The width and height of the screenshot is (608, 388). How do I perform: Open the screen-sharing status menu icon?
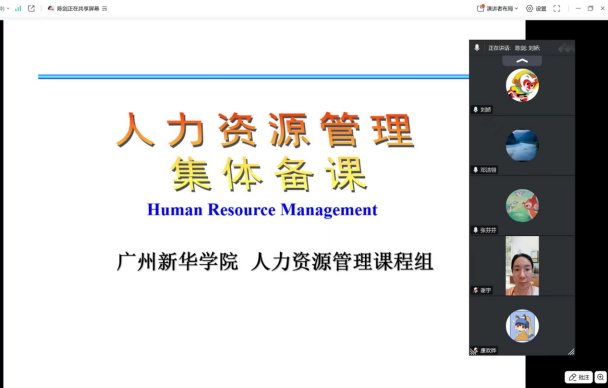[x=104, y=9]
